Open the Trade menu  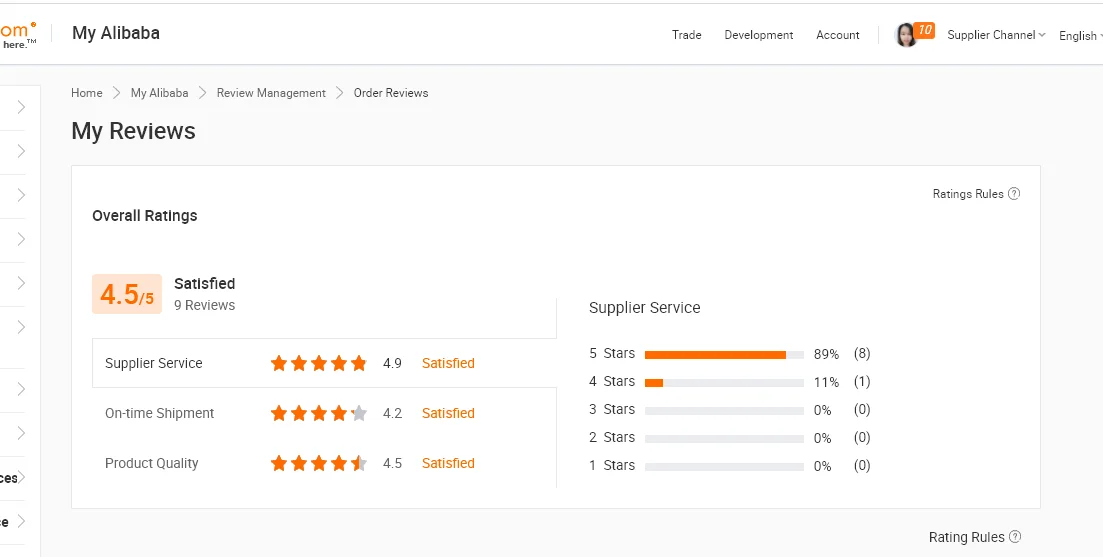[x=686, y=35]
